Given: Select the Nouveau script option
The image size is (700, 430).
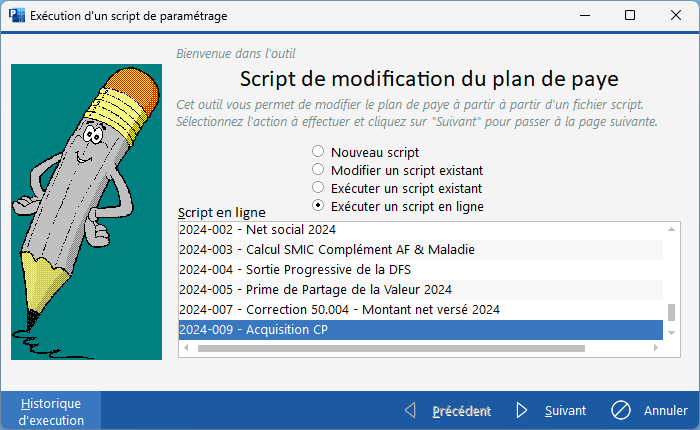Looking at the screenshot, I should click(x=318, y=152).
